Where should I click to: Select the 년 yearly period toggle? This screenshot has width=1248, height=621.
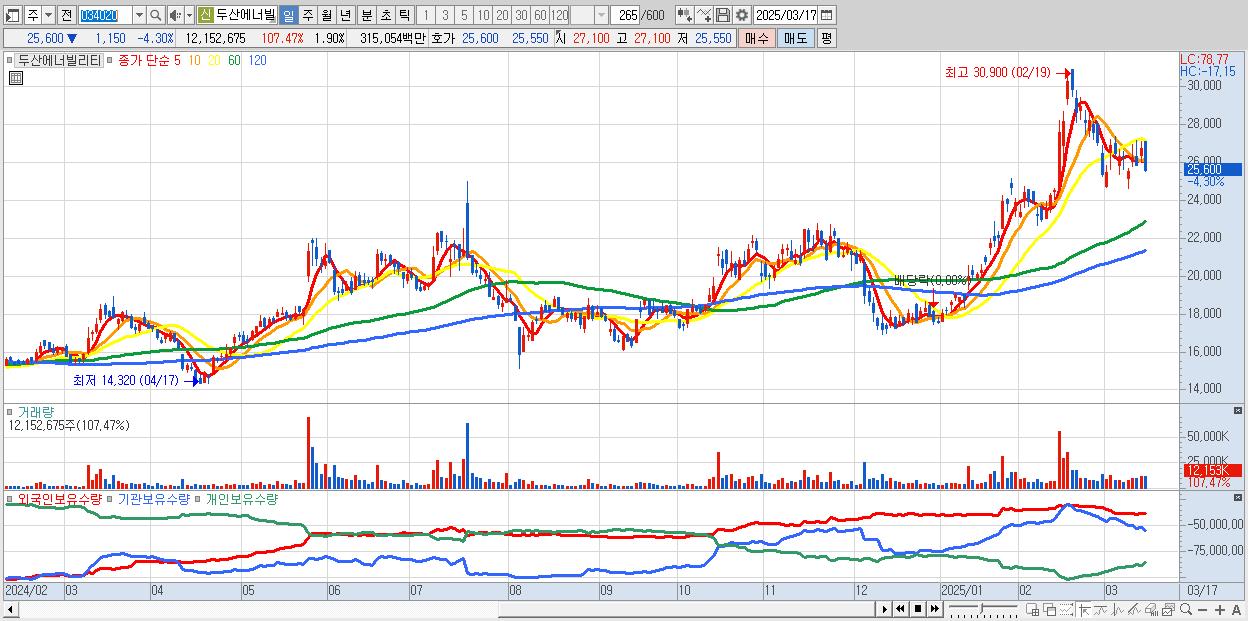click(345, 15)
